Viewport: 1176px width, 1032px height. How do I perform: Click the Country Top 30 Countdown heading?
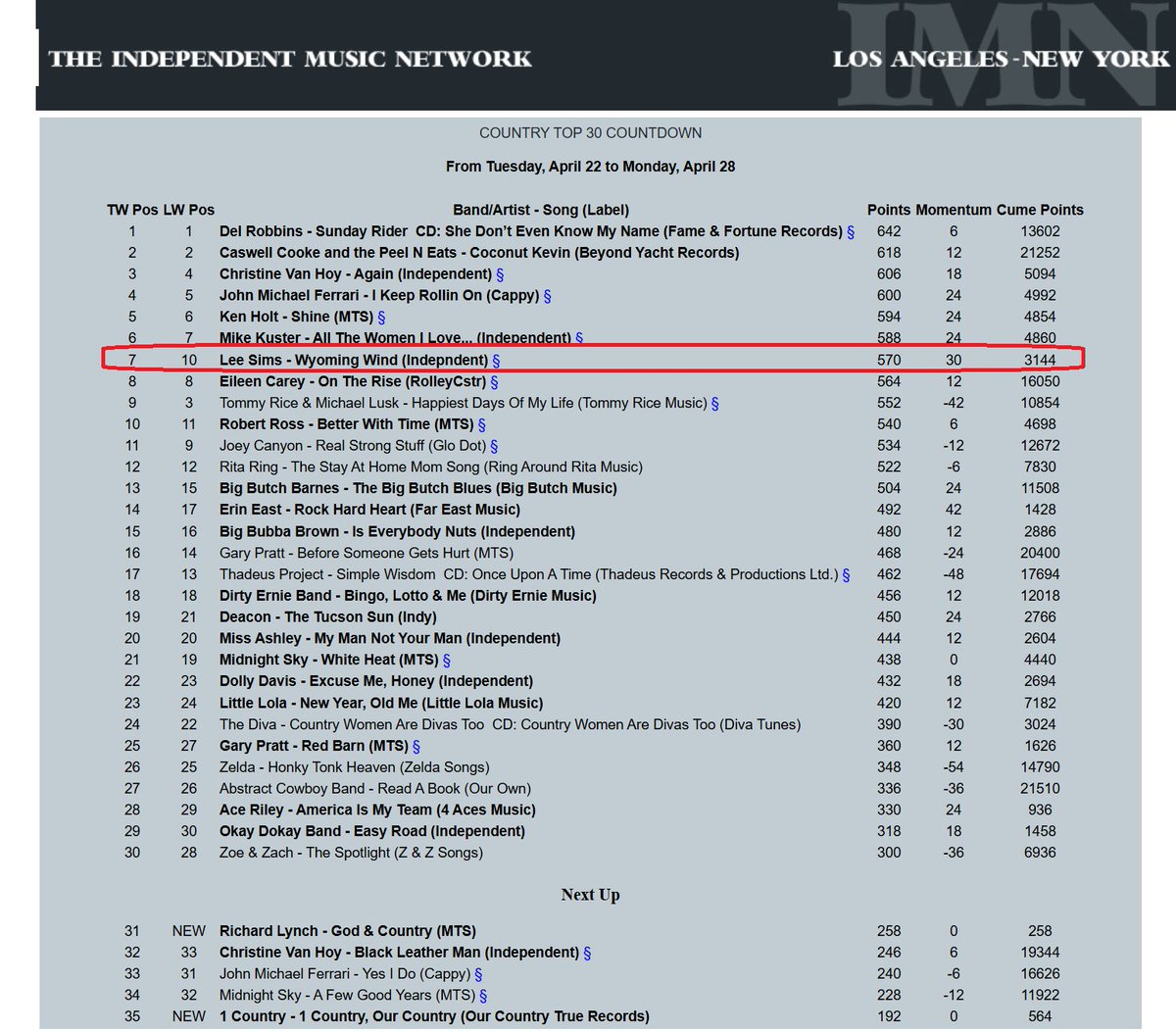pyautogui.click(x=590, y=133)
